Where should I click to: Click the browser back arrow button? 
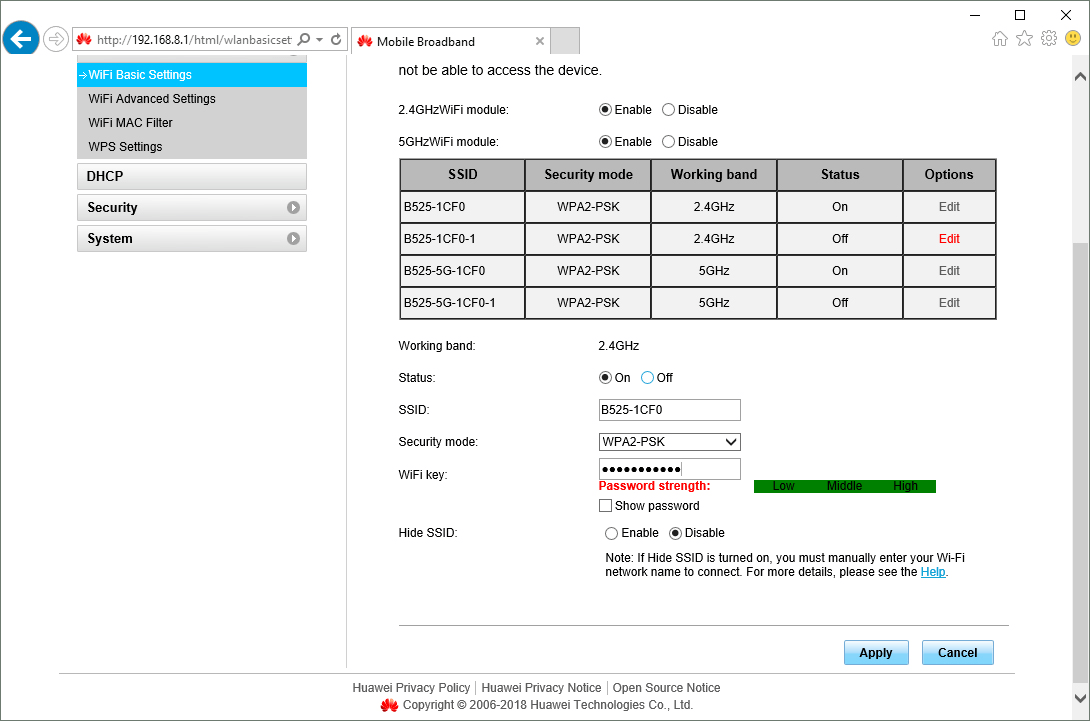(21, 38)
